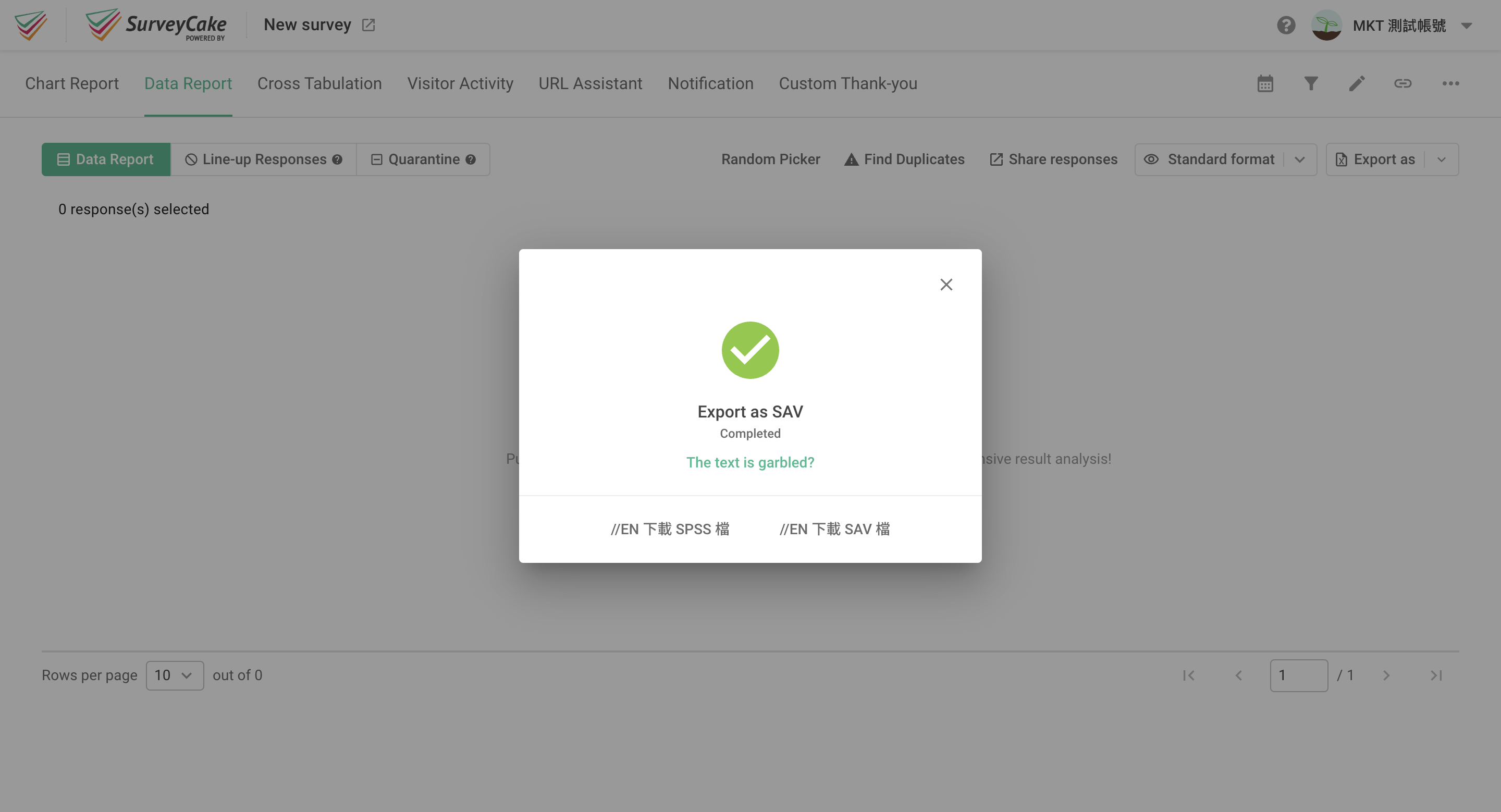Go to the last page arrow
The height and width of the screenshot is (812, 1501).
pos(1436,675)
